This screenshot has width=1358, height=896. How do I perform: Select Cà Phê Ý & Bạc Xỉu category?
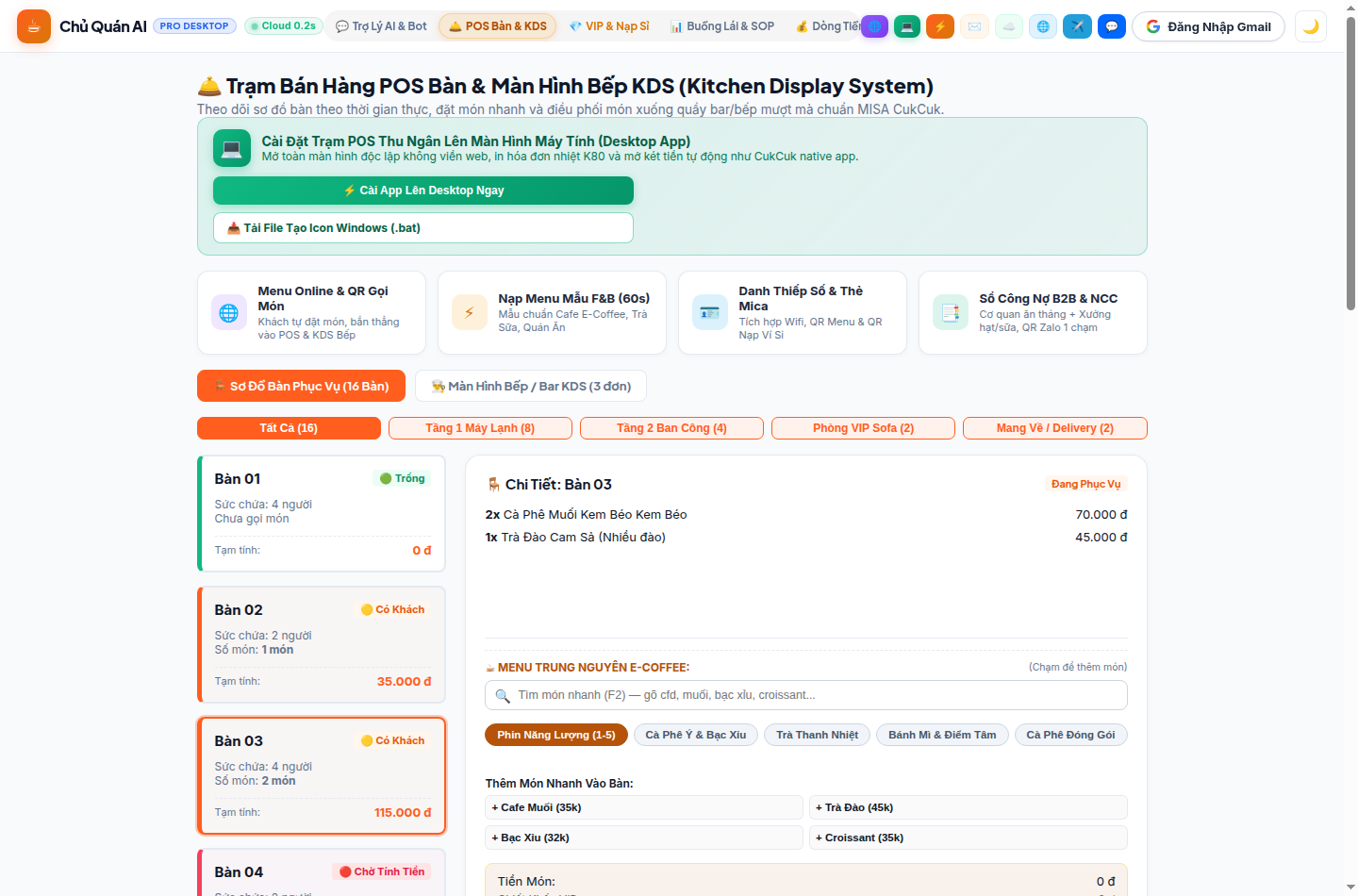(696, 735)
